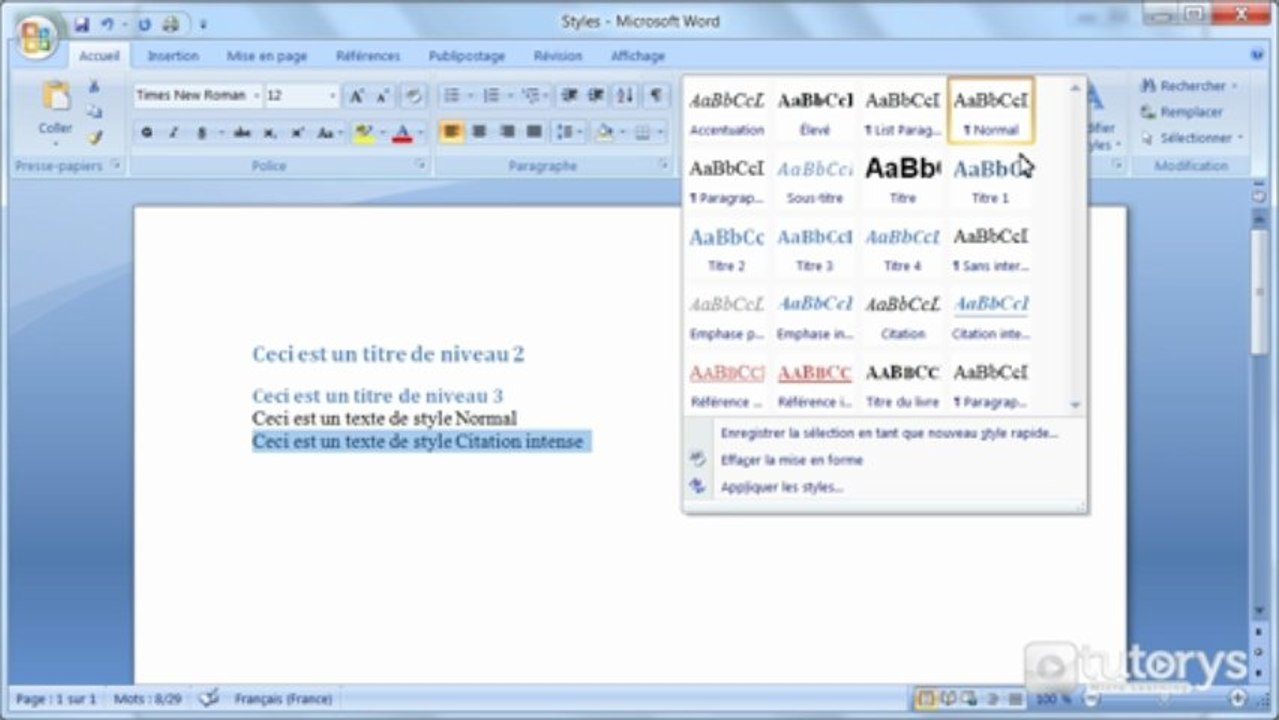Apply the Citation intense style thumbnail
The height and width of the screenshot is (720, 1279).
[x=991, y=316]
